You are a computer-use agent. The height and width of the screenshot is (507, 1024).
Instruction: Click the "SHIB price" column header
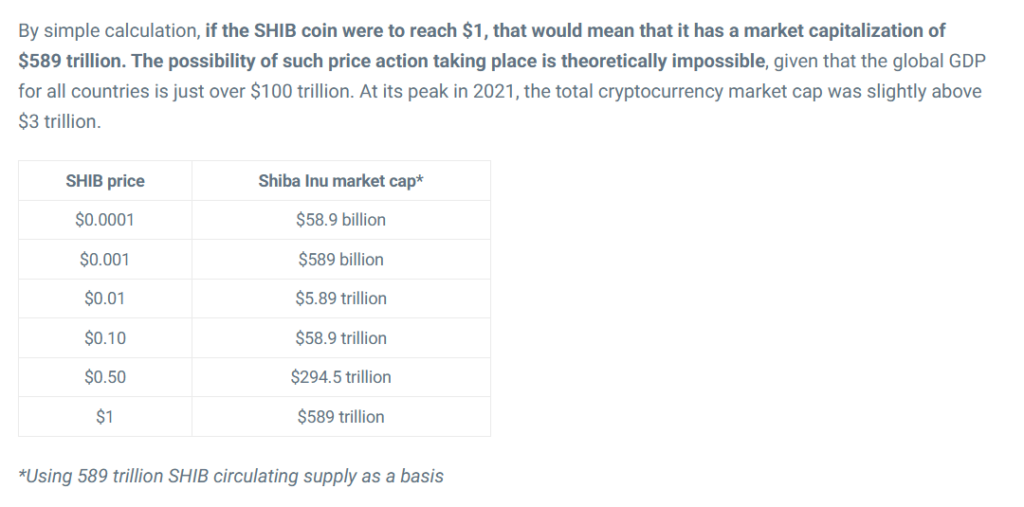click(105, 181)
